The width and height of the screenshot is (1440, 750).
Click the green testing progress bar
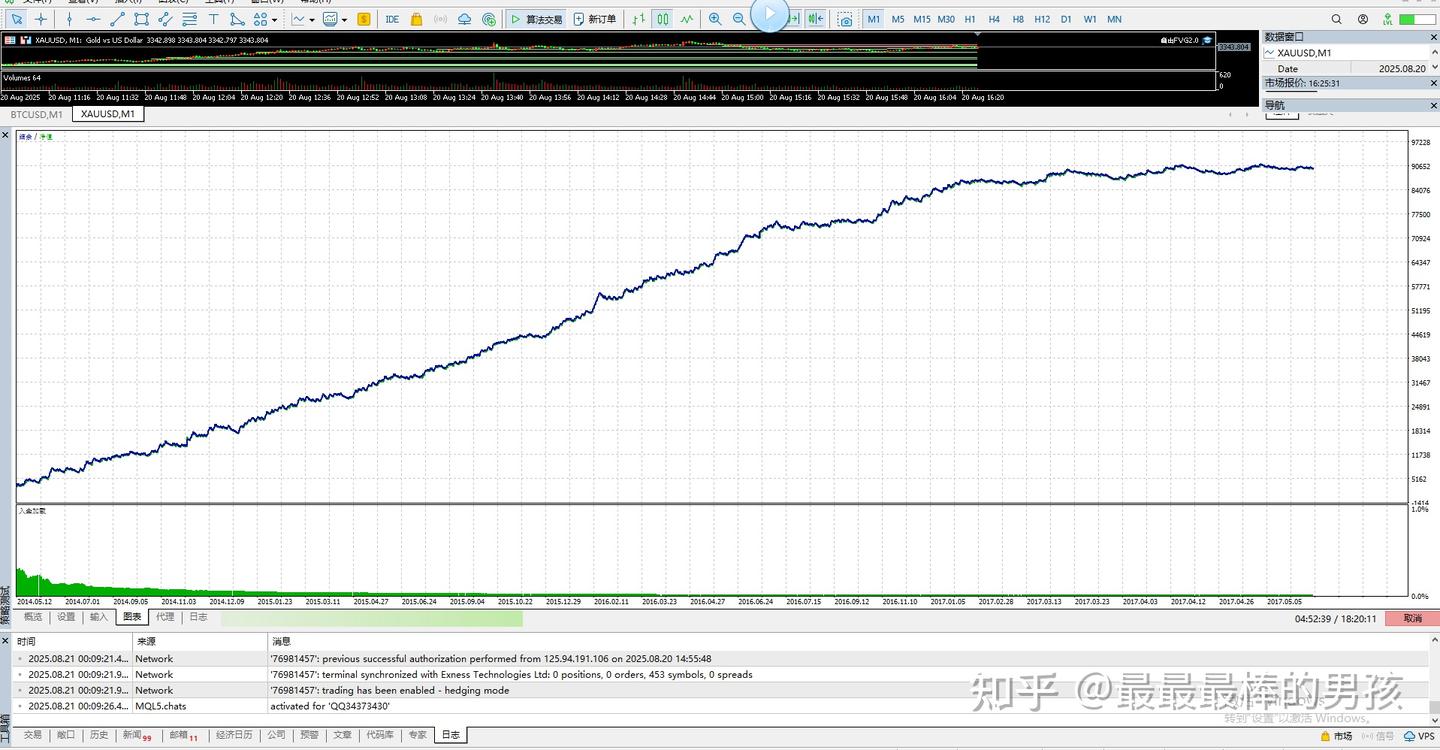[x=372, y=618]
